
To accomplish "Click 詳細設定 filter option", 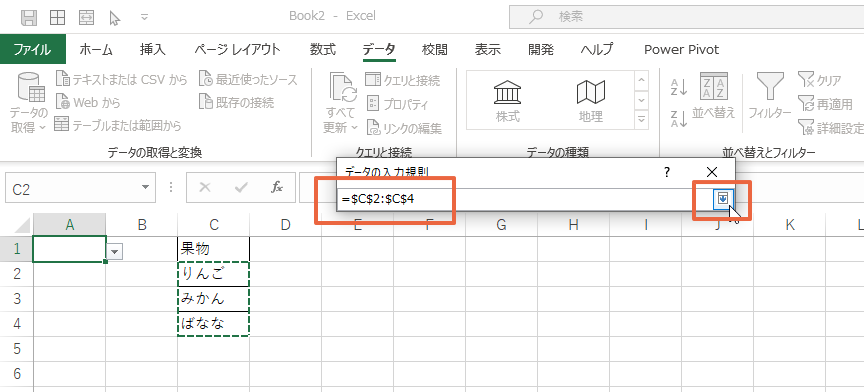I will [x=830, y=128].
